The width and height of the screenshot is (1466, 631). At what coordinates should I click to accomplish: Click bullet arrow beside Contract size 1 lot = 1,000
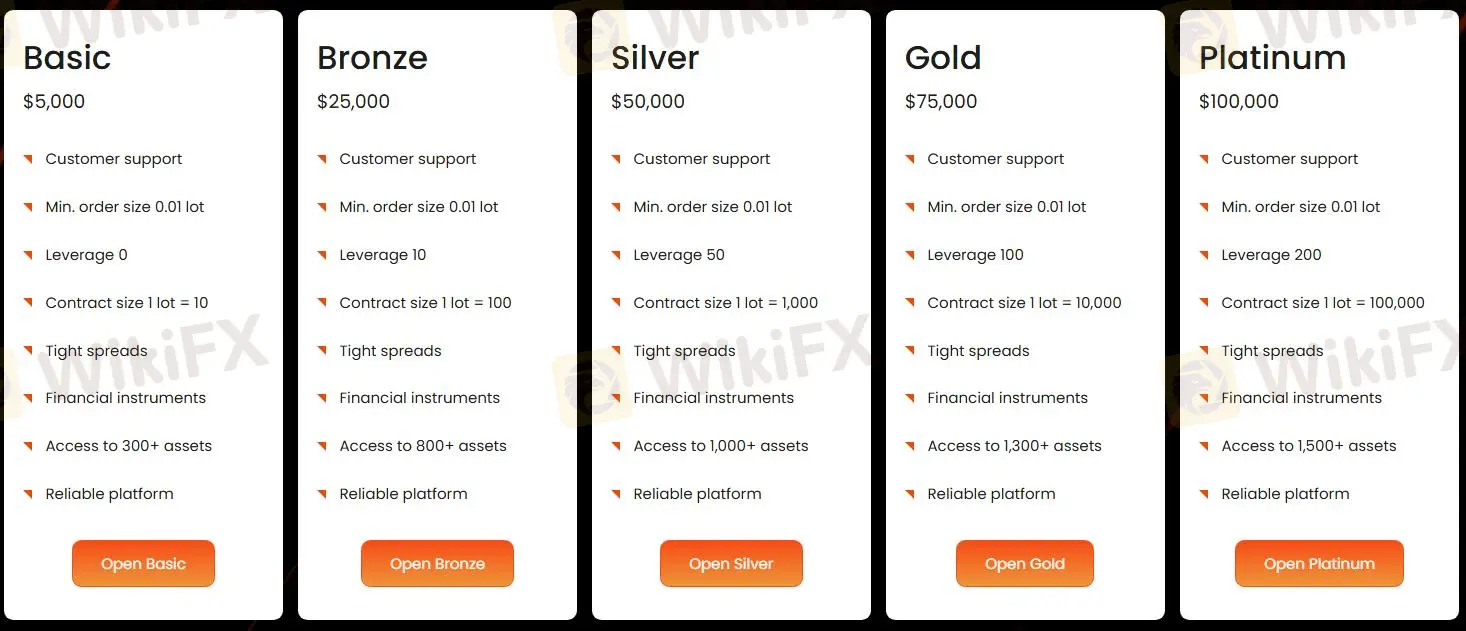pos(616,302)
